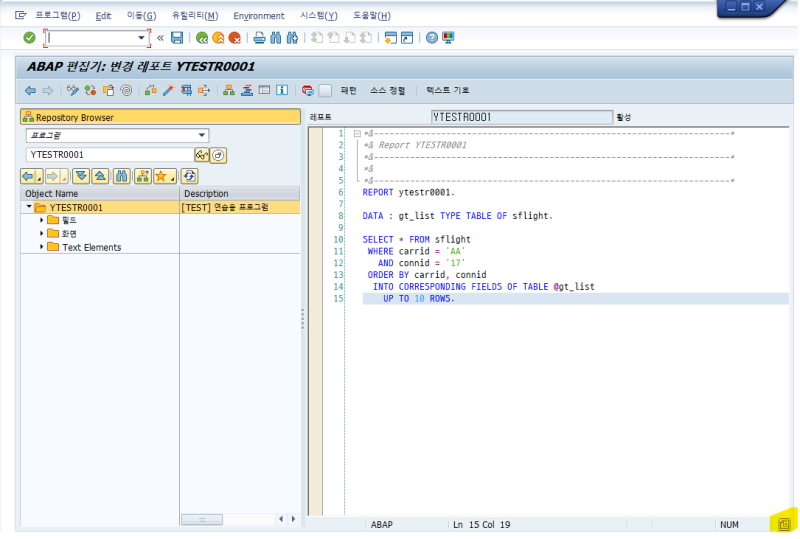The height and width of the screenshot is (539, 800).
Task: Create a new session using the window icon
Action: click(390, 38)
